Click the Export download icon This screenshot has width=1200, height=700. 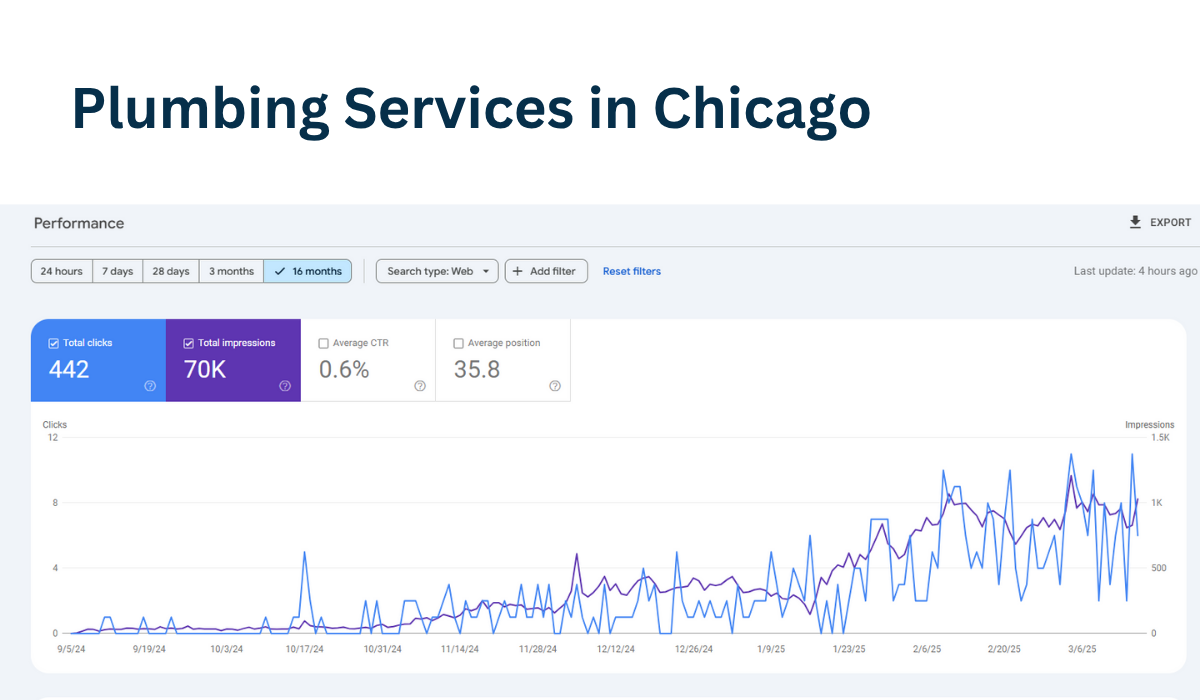pyautogui.click(x=1135, y=222)
